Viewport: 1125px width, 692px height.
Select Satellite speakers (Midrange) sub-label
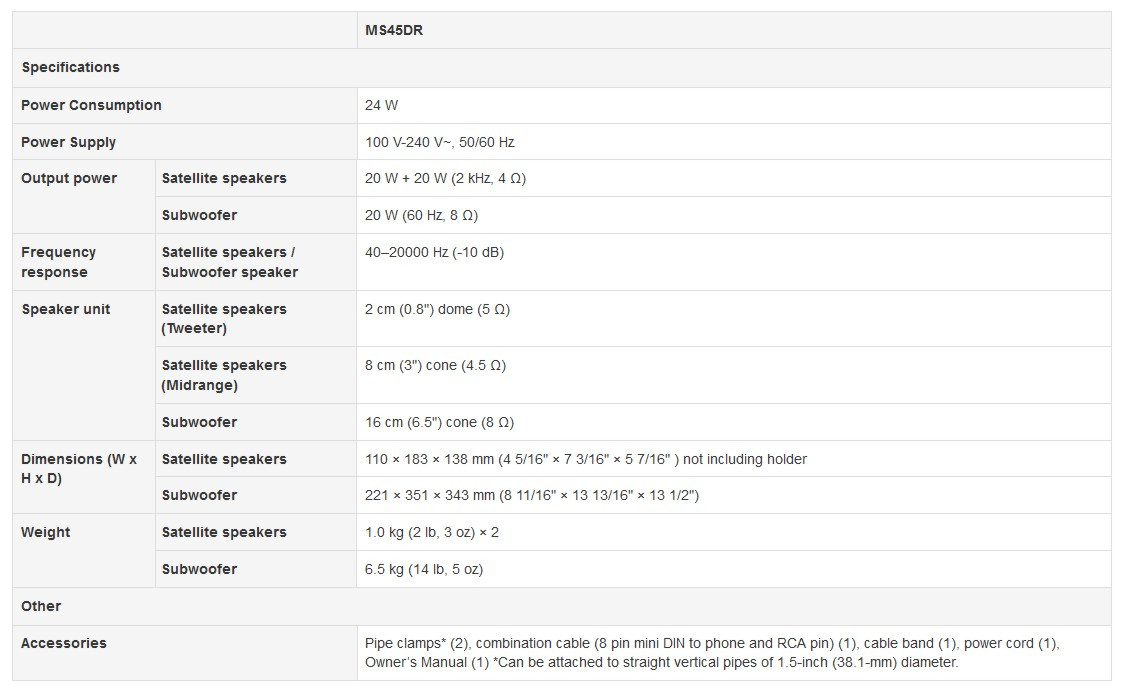coord(224,375)
